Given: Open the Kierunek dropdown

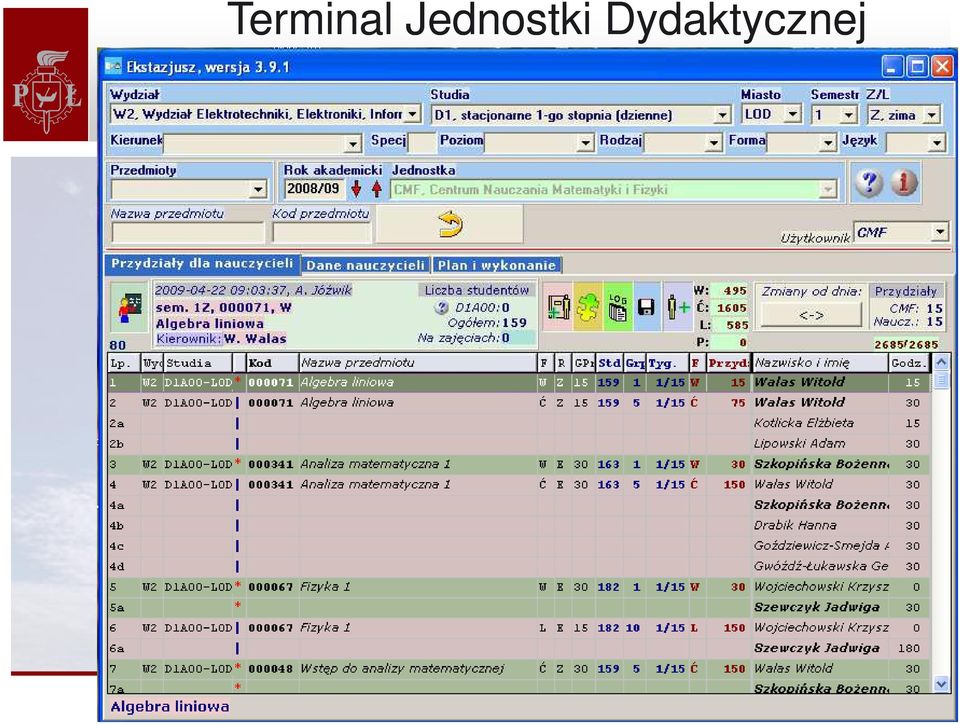Looking at the screenshot, I should click(x=353, y=144).
